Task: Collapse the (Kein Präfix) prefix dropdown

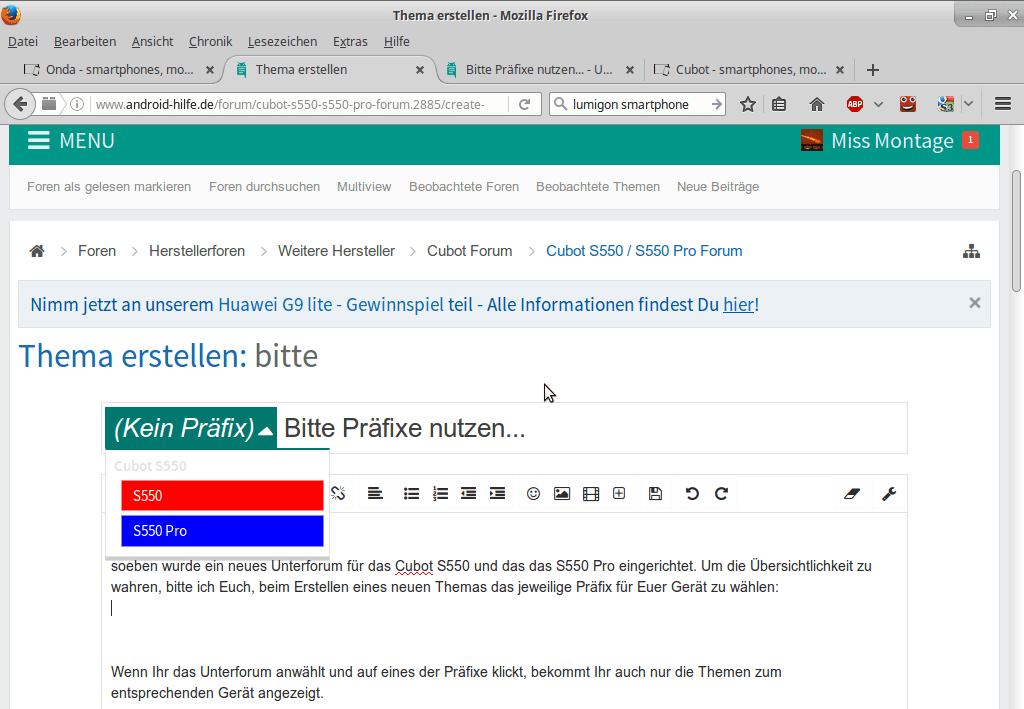Action: click(191, 429)
